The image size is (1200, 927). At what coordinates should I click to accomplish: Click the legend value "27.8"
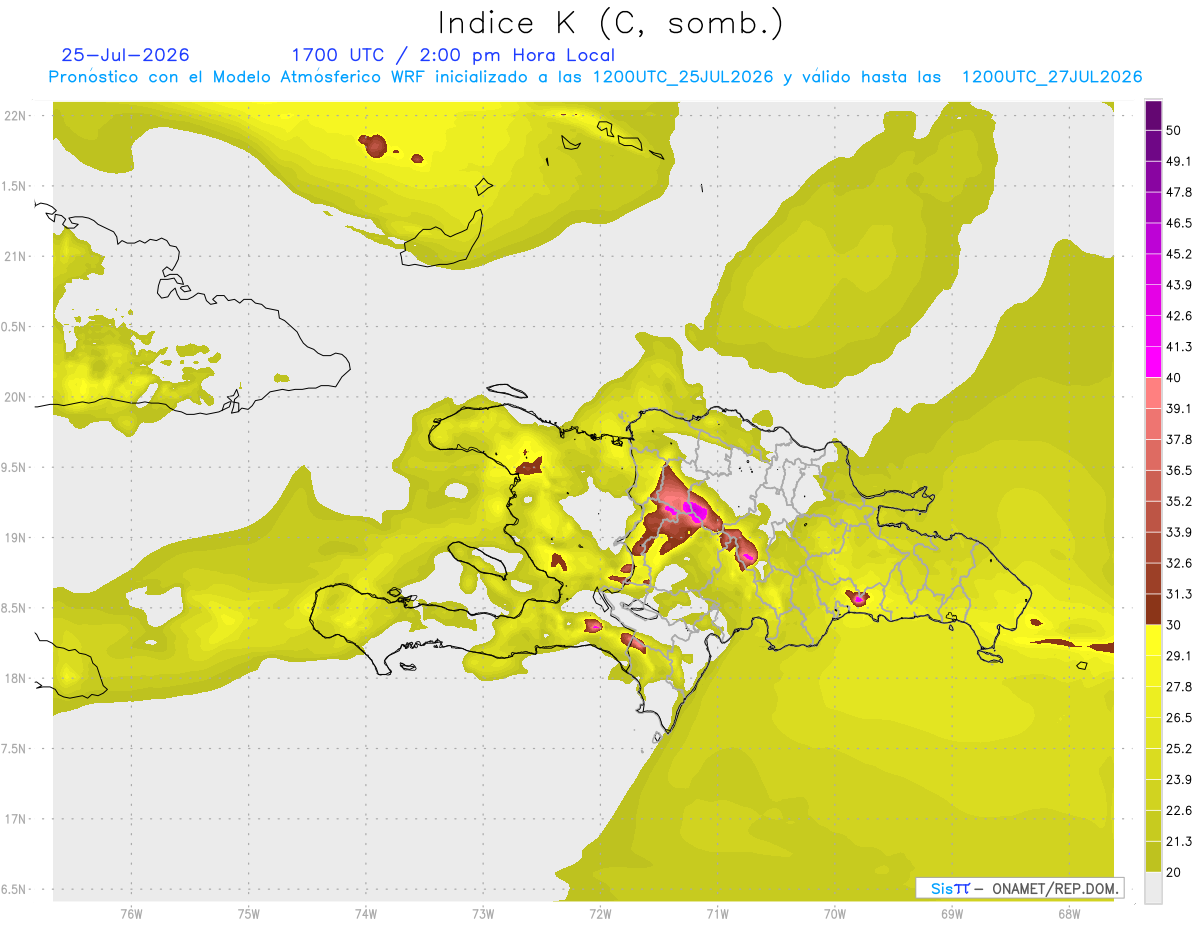[1179, 686]
